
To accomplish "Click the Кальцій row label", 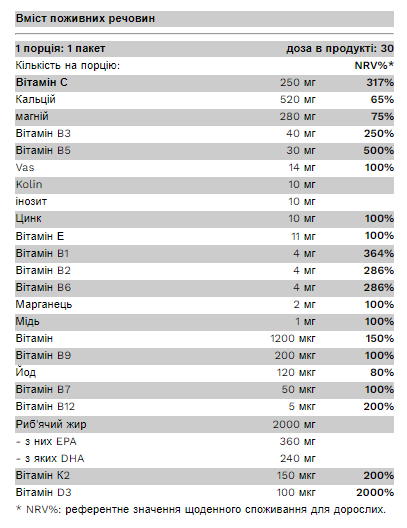I will coord(35,100).
